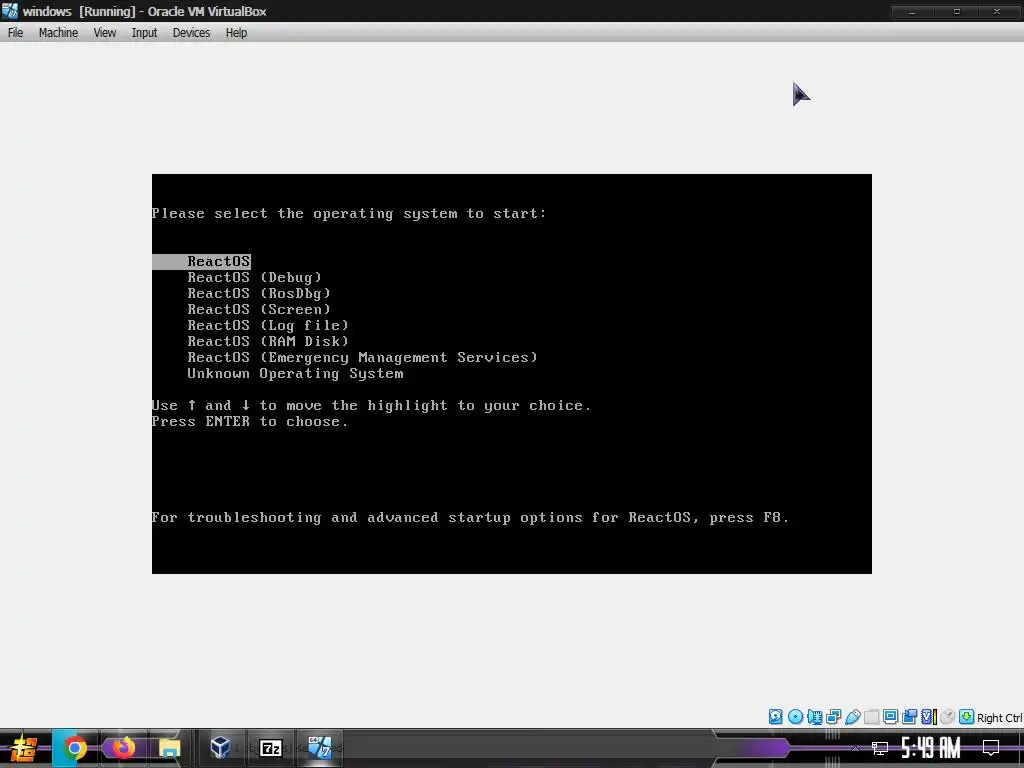Maximize the VirtualBox window
1024x768 pixels.
pyautogui.click(x=957, y=11)
